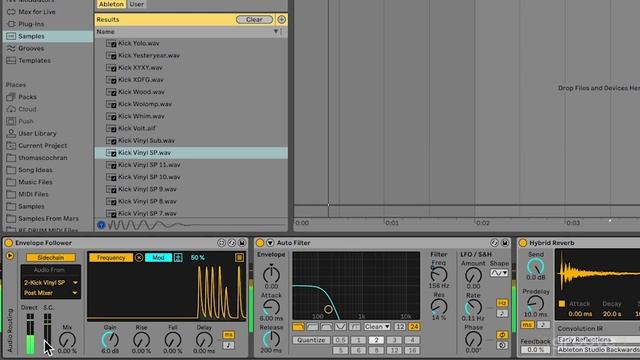Viewport: 640px width, 360px height.
Task: Click the Rise knob
Action: [x=141, y=340]
